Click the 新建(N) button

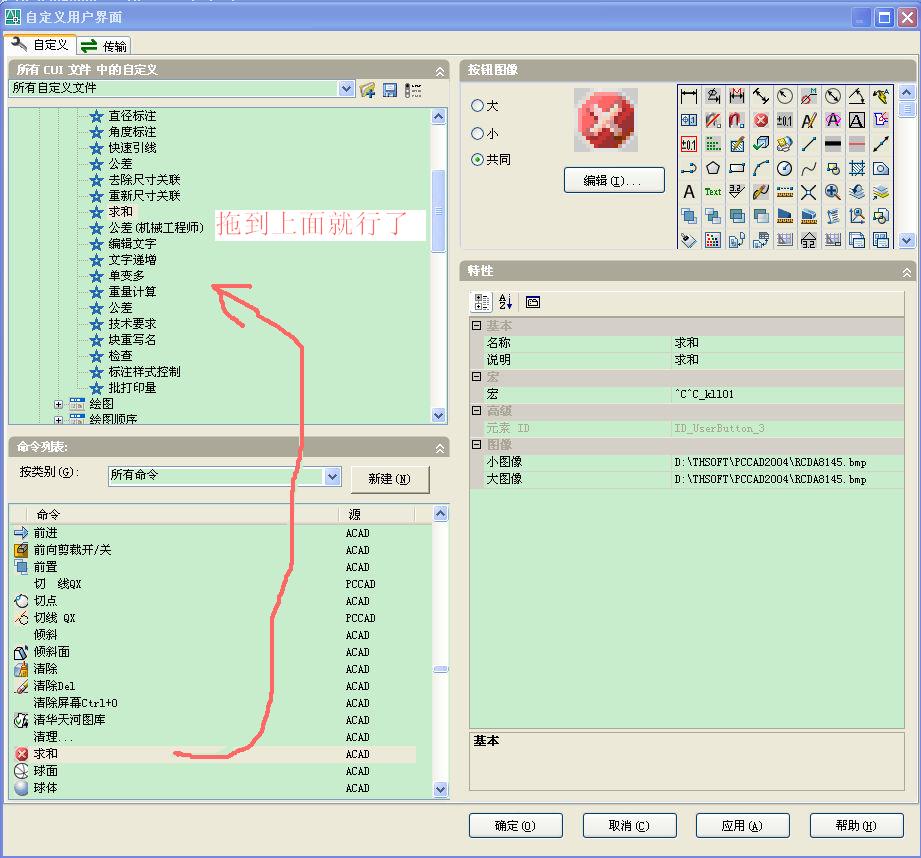tap(390, 479)
